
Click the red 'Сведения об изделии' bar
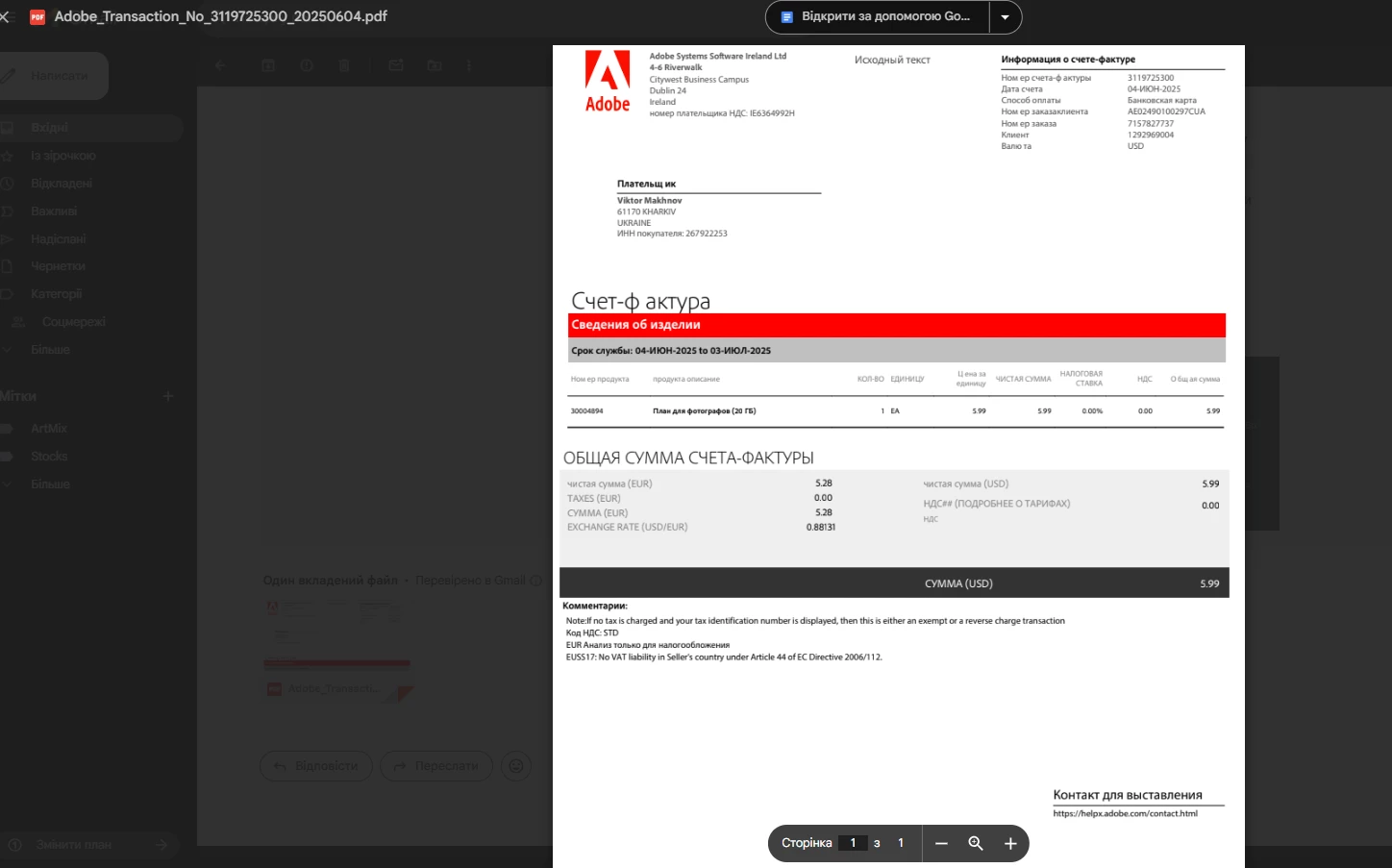click(896, 325)
